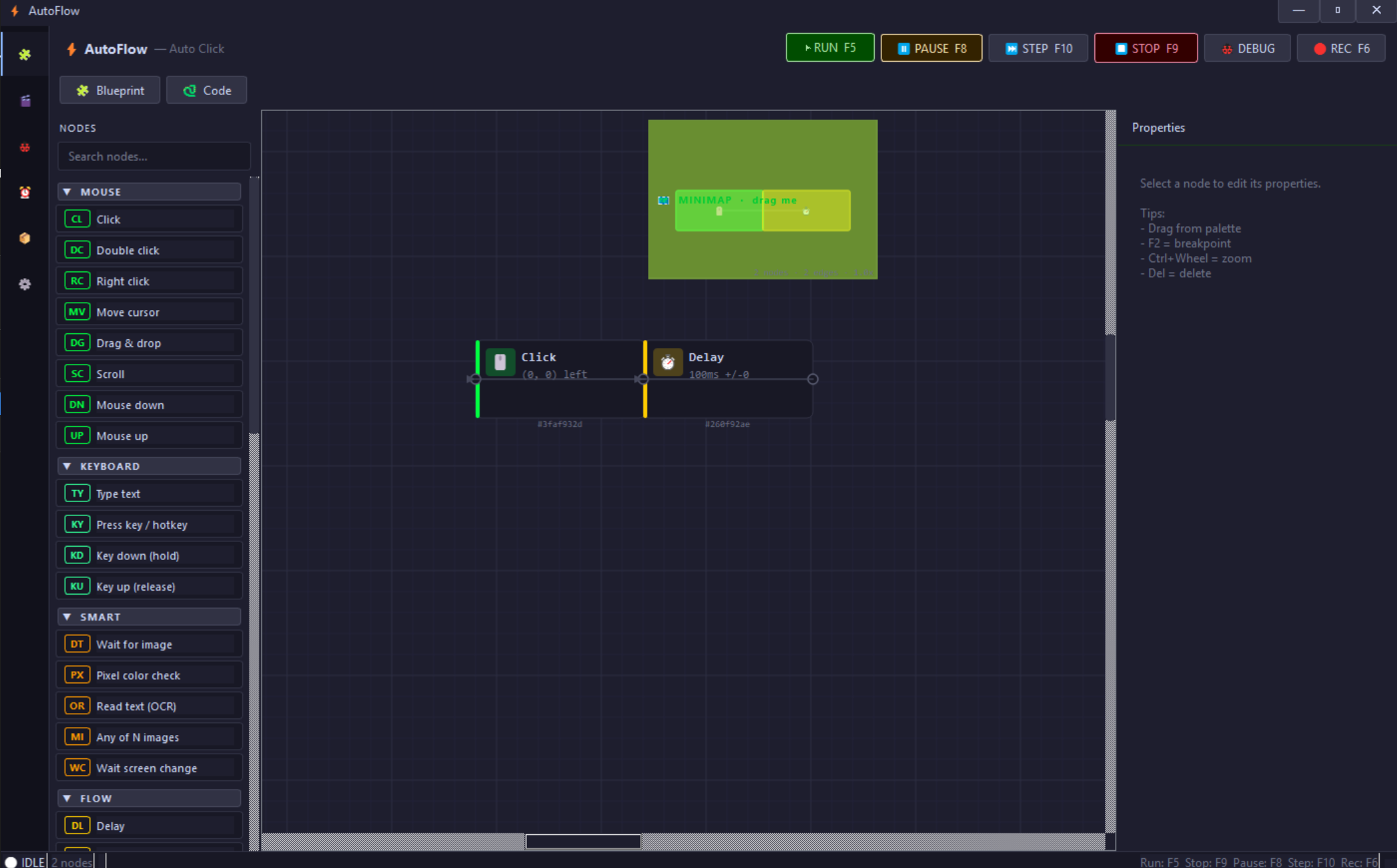This screenshot has height=868, width=1397.
Task: Open the ladybug debugger icon in the sidebar
Action: 25,147
